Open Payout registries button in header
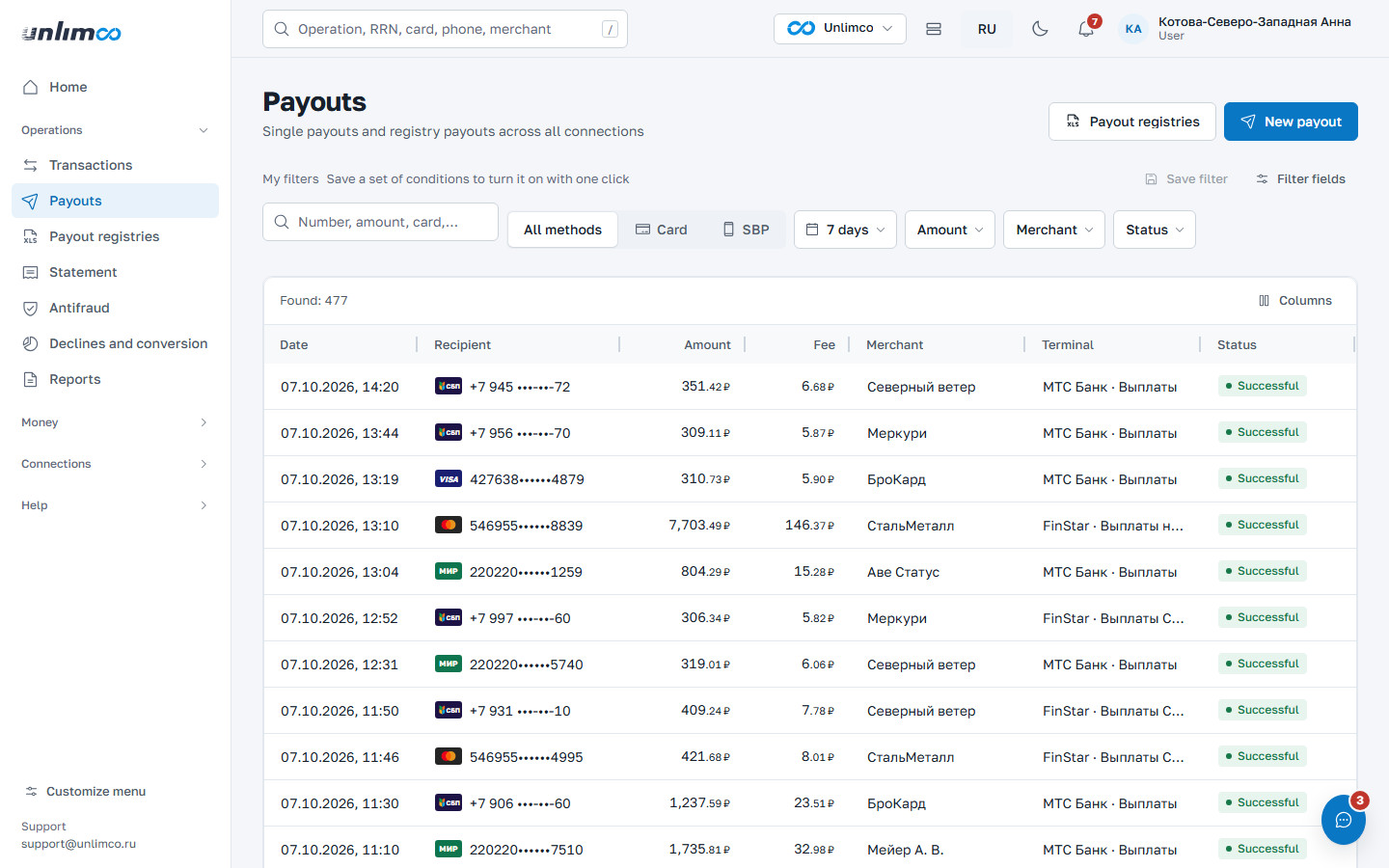 pos(1132,122)
